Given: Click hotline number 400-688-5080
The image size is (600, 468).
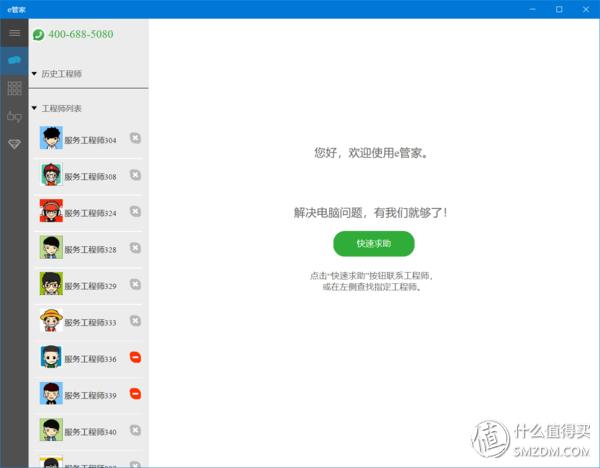Looking at the screenshot, I should coord(81,34).
